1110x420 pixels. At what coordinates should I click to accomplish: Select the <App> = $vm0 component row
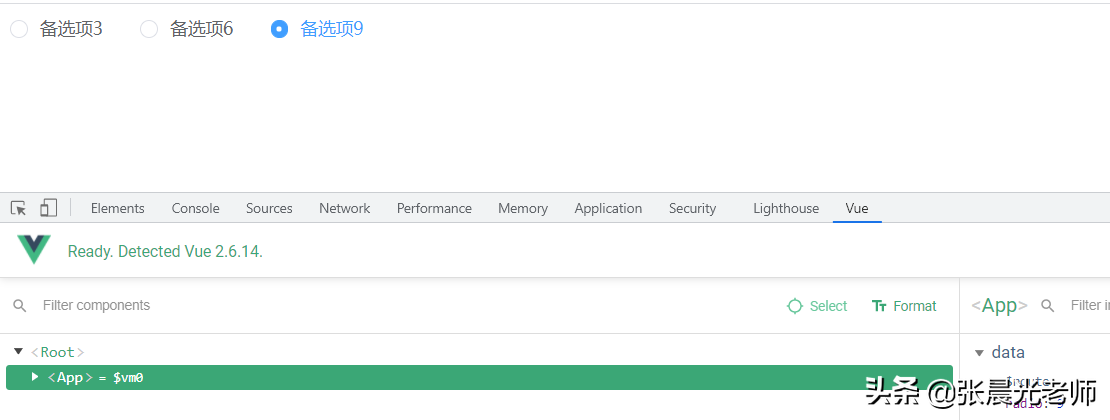480,377
